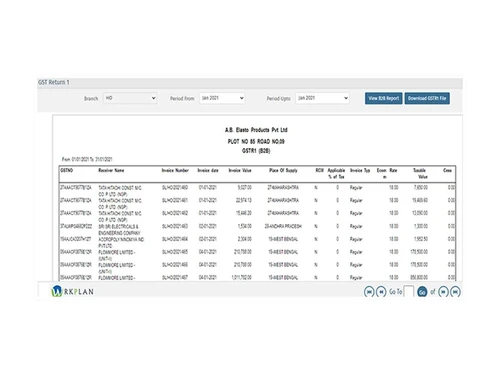Open the Period From dropdown
The width and height of the screenshot is (500, 375).
tap(222, 98)
